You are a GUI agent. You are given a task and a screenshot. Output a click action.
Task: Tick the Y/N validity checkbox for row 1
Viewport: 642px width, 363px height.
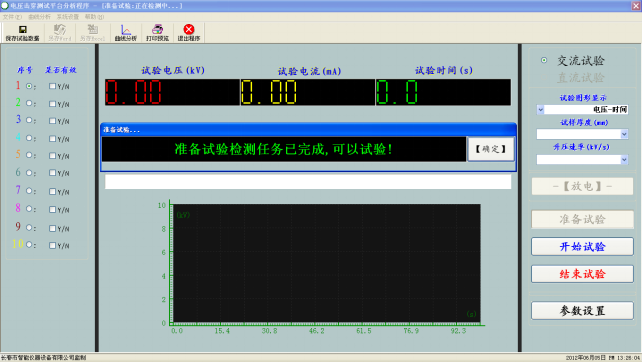tap(52, 86)
